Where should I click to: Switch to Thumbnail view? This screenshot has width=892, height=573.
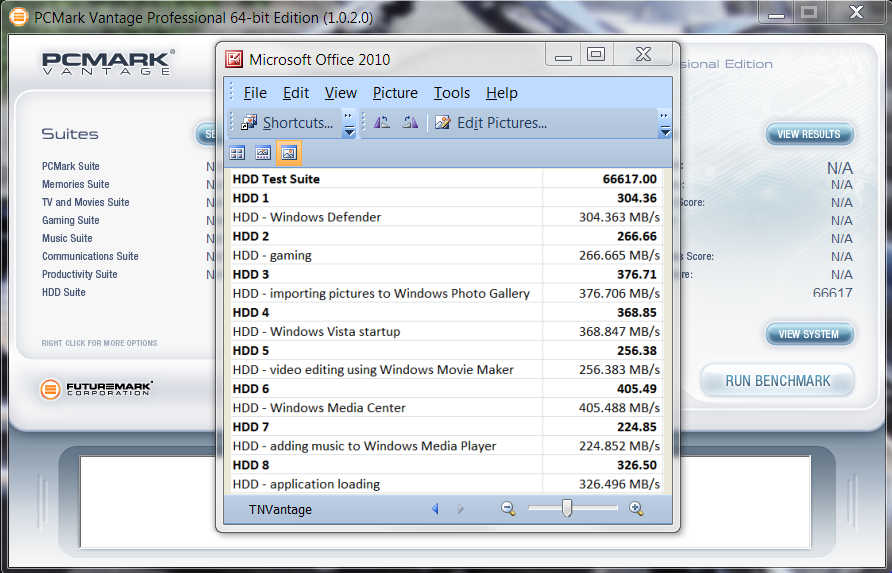point(237,153)
